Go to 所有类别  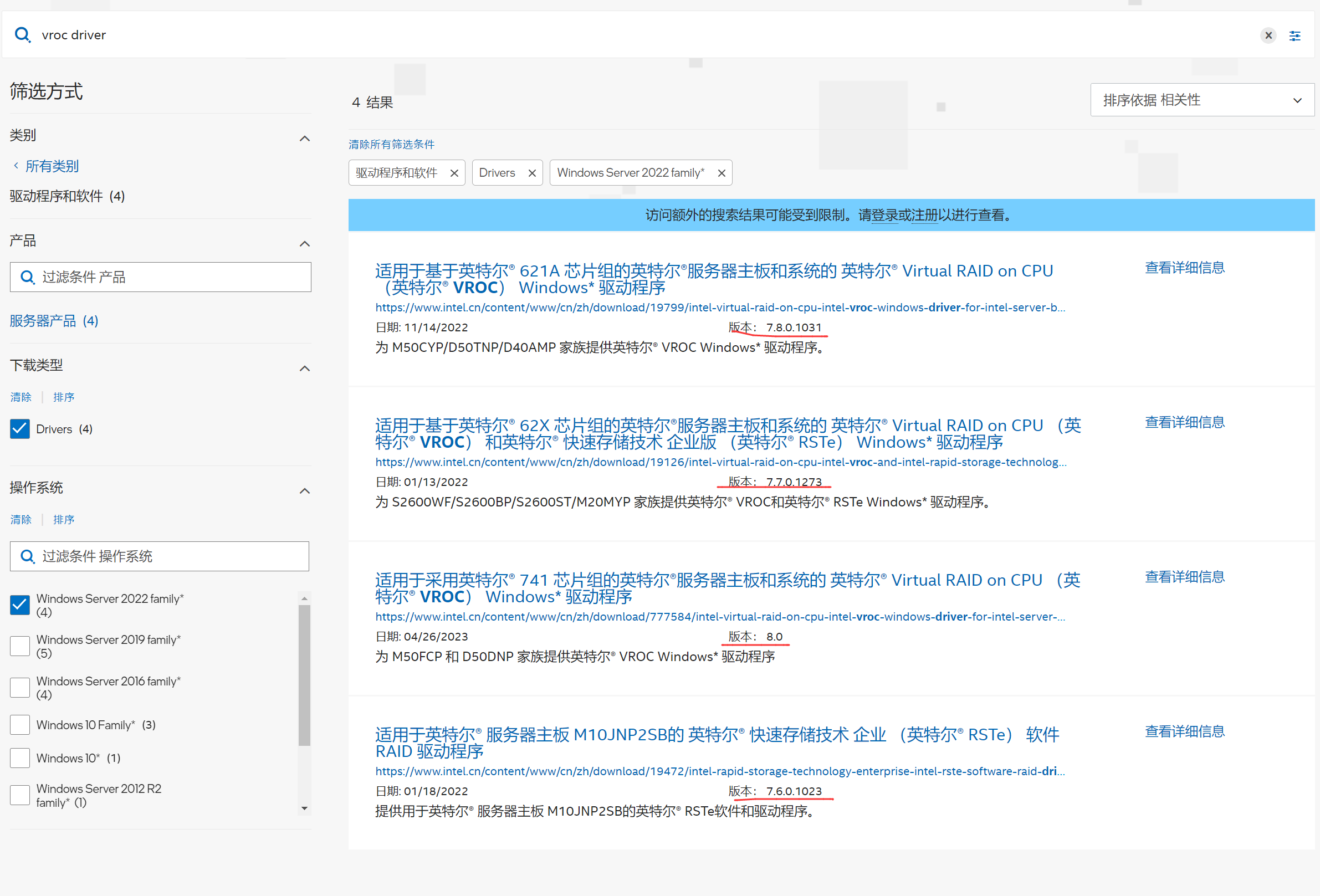(52, 166)
